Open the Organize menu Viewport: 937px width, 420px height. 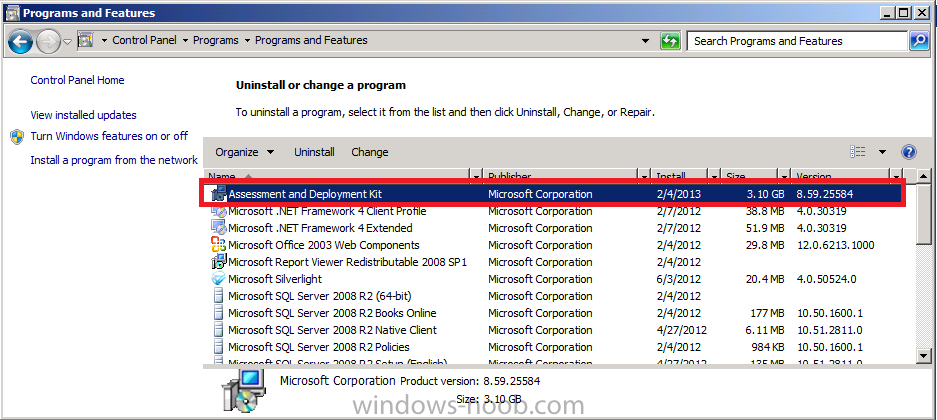[244, 152]
